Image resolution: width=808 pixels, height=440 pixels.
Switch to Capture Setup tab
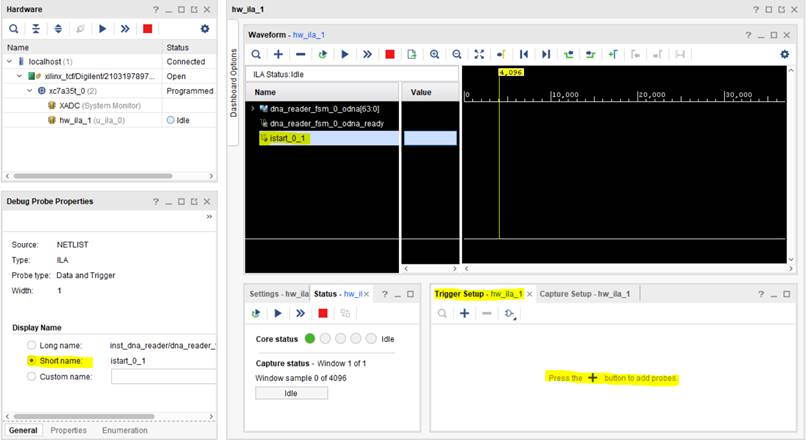tap(586, 294)
